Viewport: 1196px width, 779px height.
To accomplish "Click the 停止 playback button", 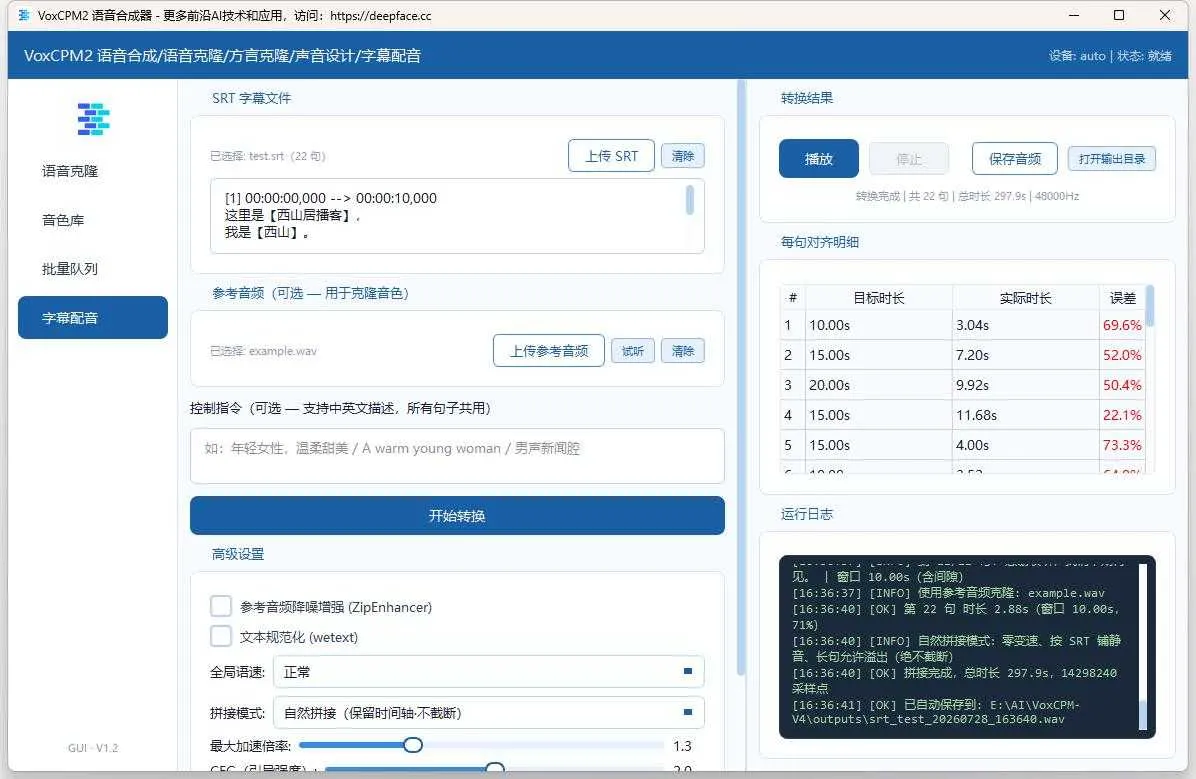I will coord(908,159).
